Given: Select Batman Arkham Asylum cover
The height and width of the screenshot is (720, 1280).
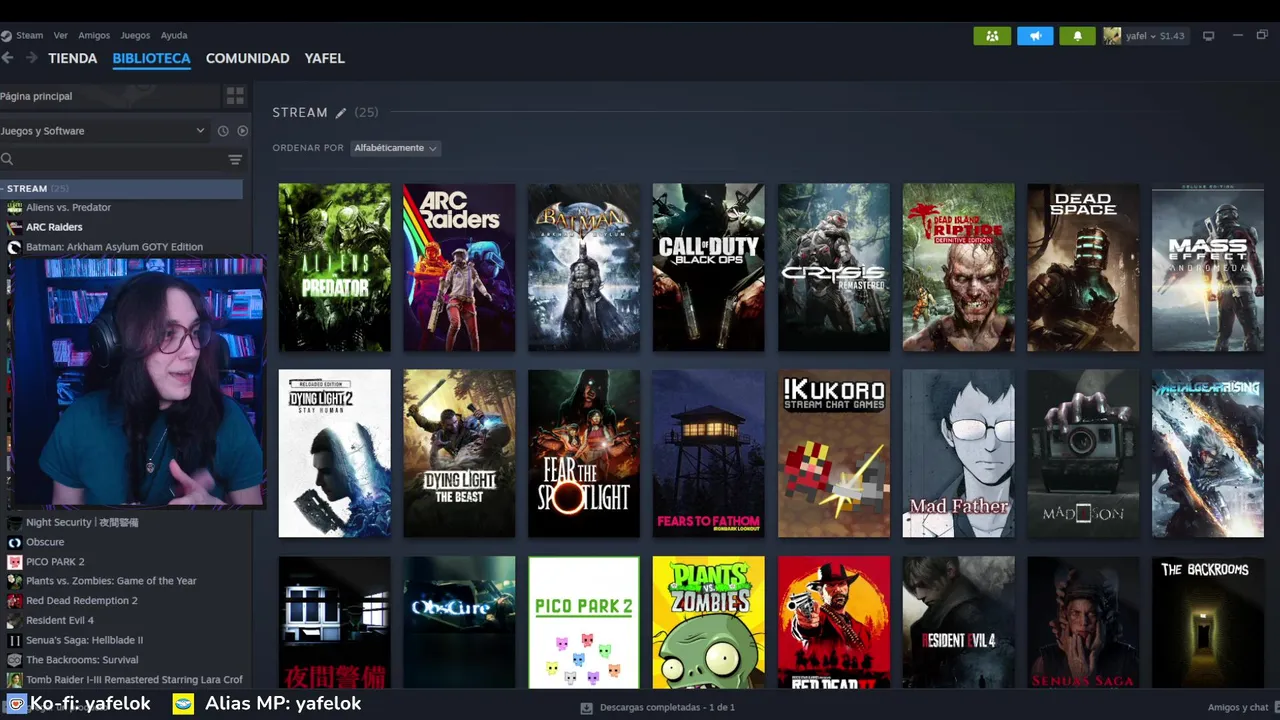Looking at the screenshot, I should [x=584, y=267].
